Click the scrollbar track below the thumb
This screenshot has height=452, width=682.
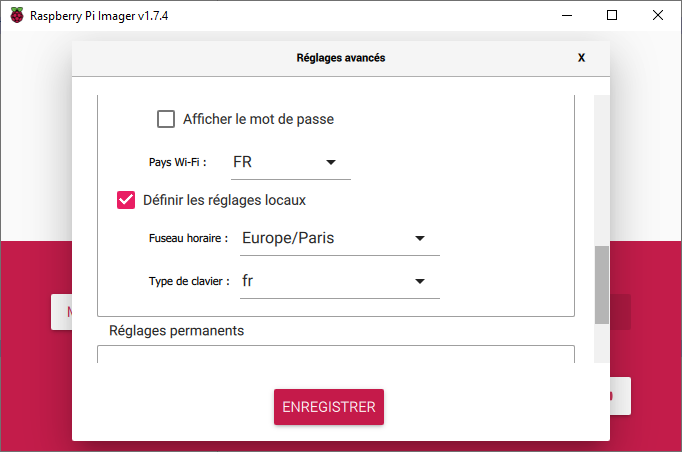601,345
